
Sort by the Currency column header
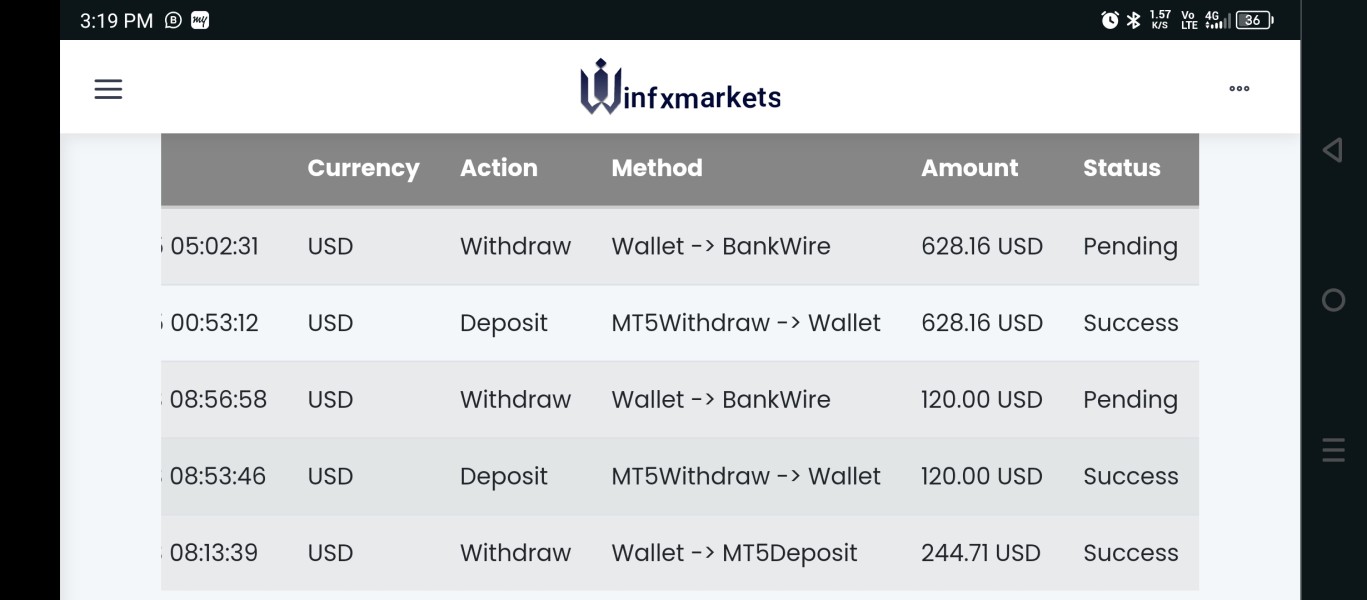pyautogui.click(x=363, y=168)
